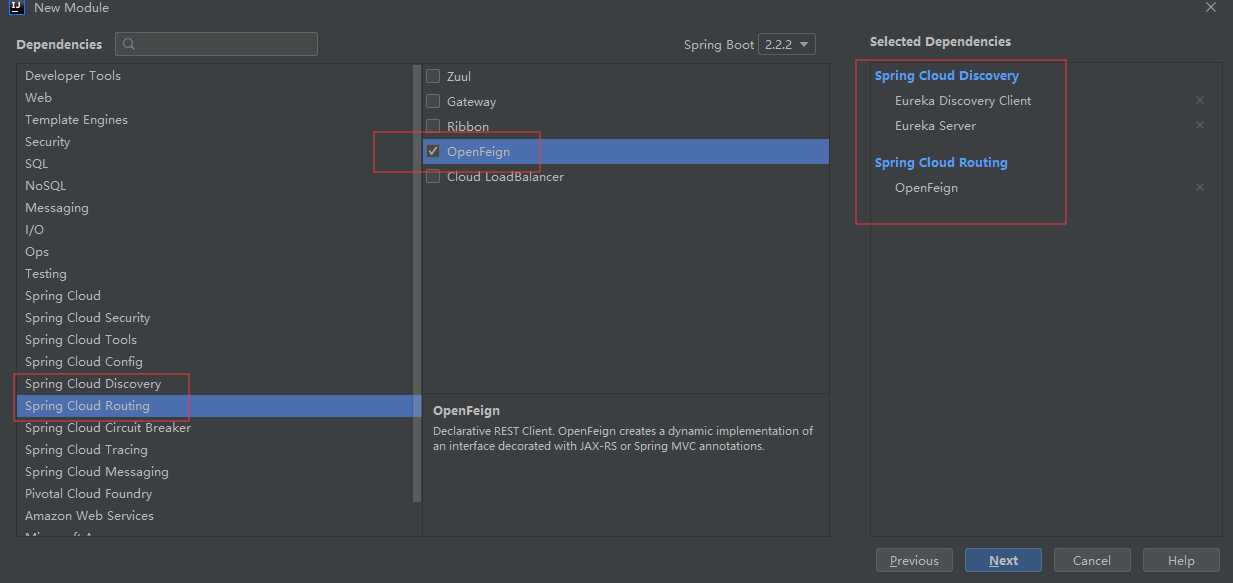Remove Eureka Server from selected dependencies
The width and height of the screenshot is (1233, 583).
coord(1200,125)
